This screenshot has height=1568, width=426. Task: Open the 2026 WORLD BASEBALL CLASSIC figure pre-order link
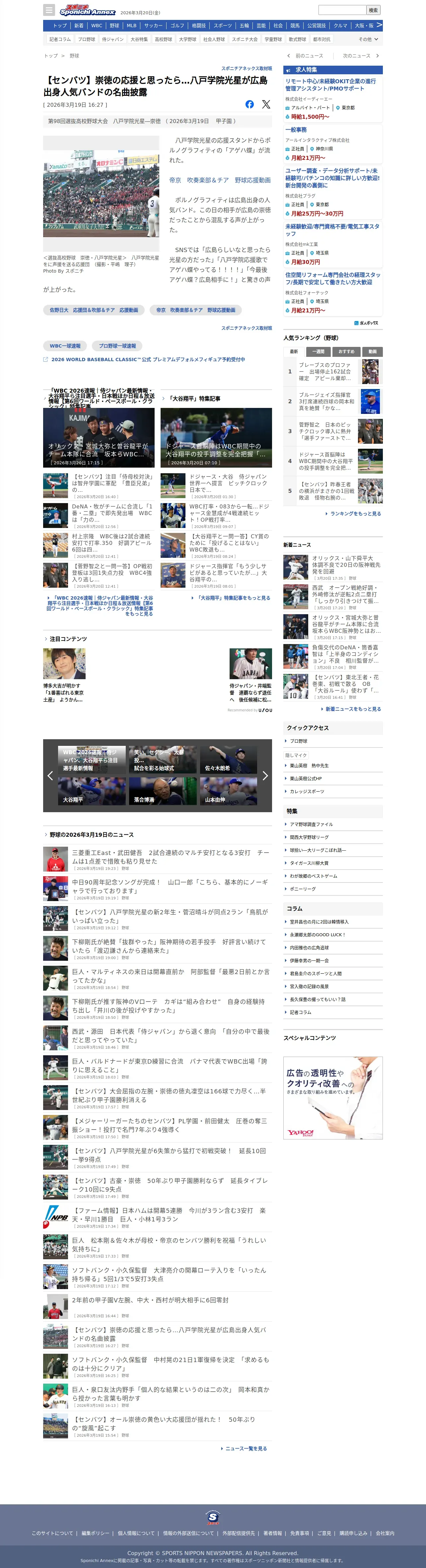[x=148, y=359]
